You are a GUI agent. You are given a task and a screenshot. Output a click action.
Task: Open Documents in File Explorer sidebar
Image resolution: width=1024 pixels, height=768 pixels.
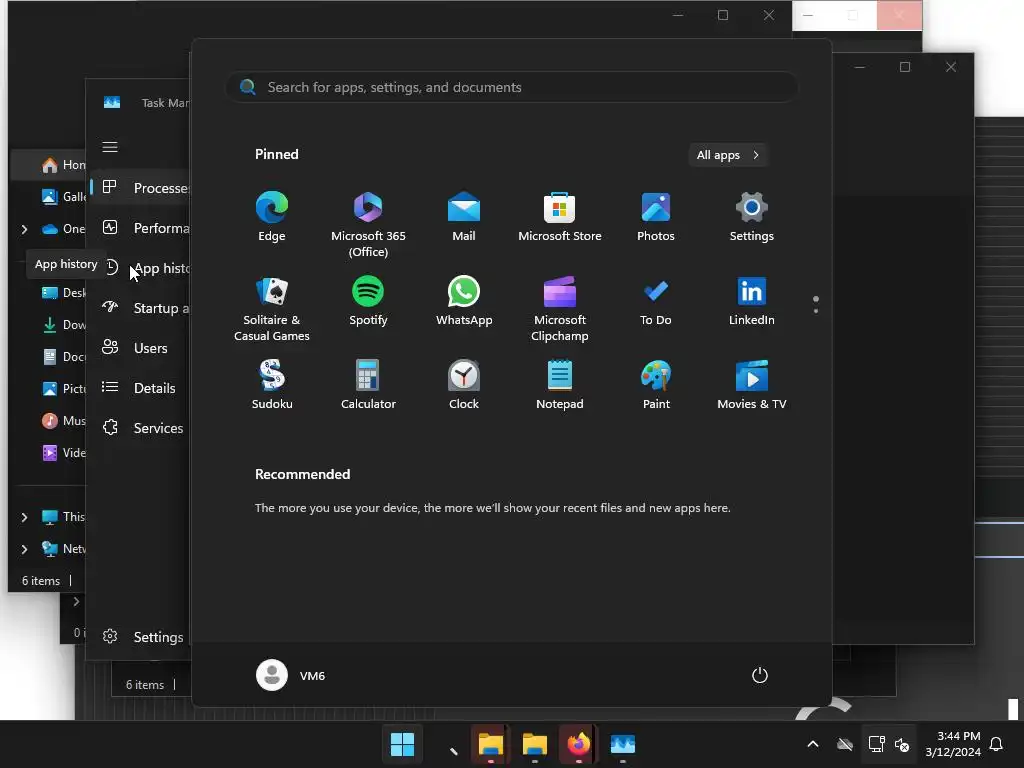pyautogui.click(x=63, y=357)
